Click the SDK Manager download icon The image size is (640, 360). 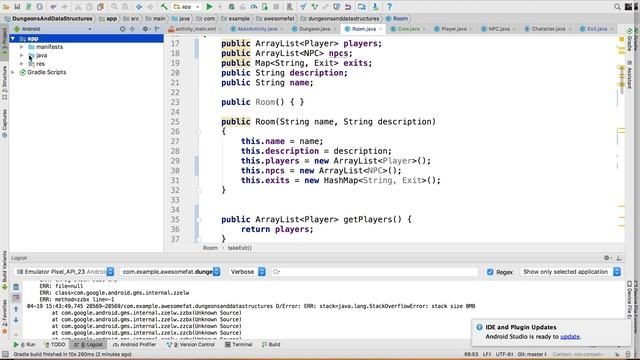376,7
